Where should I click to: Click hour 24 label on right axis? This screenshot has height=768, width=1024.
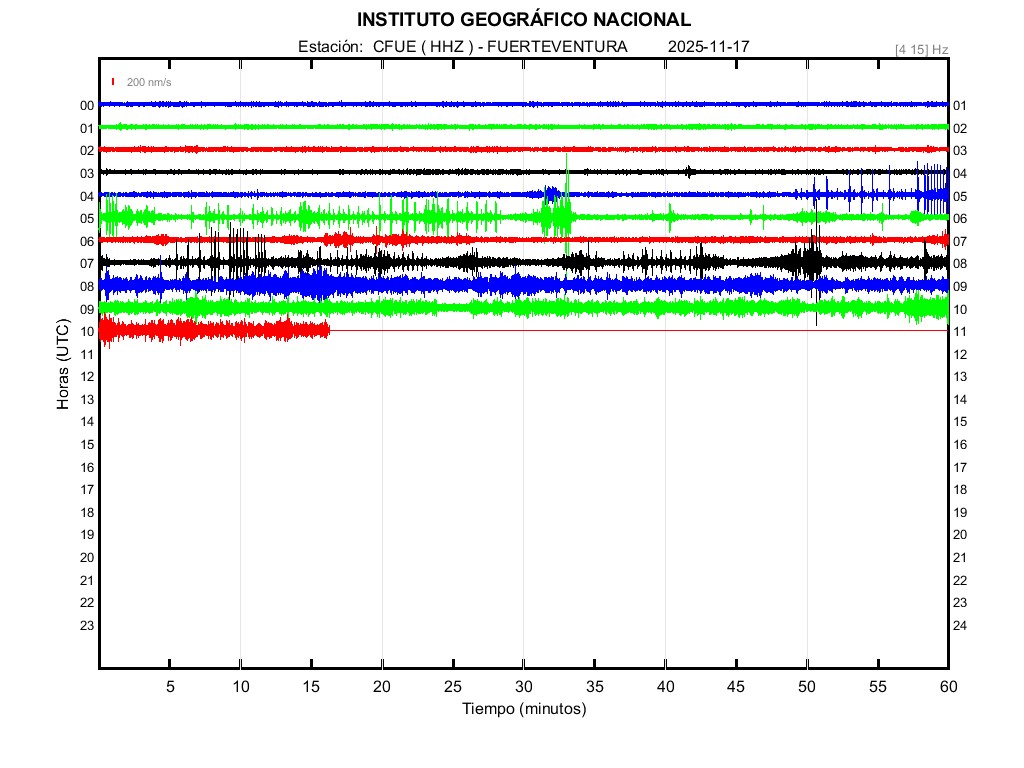pyautogui.click(x=960, y=626)
